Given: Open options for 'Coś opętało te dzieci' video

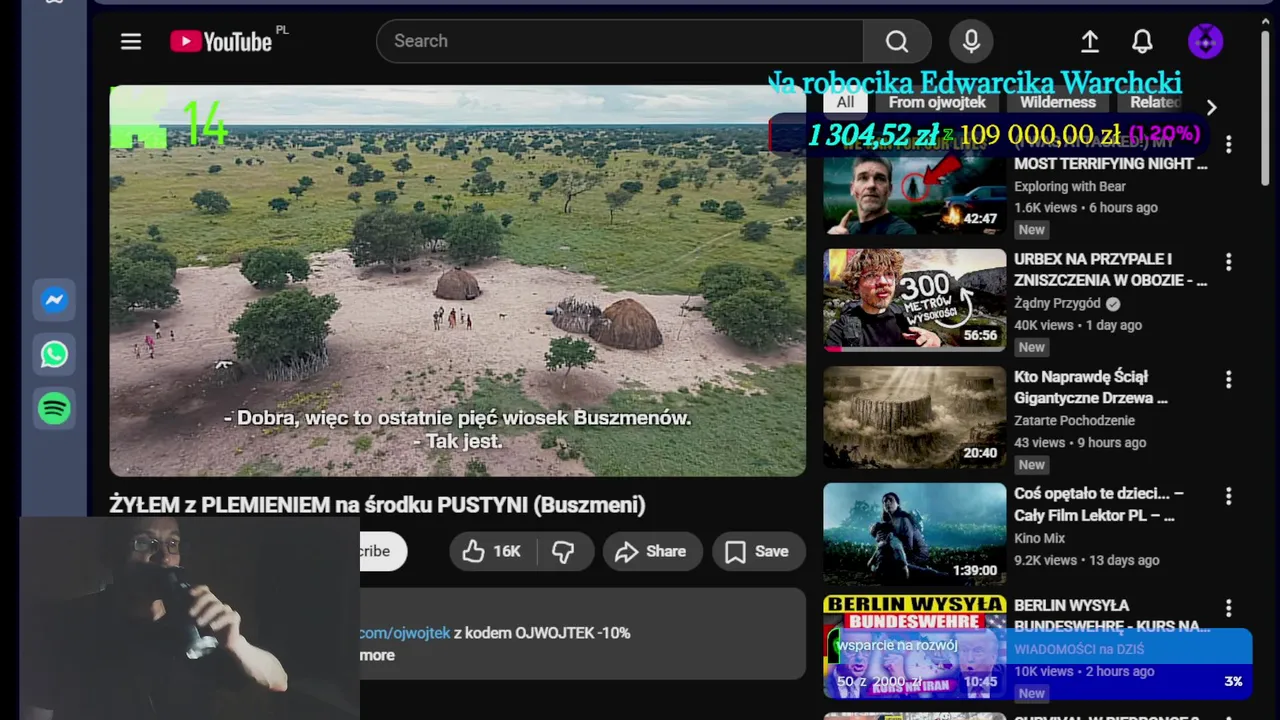Looking at the screenshot, I should tap(1229, 497).
